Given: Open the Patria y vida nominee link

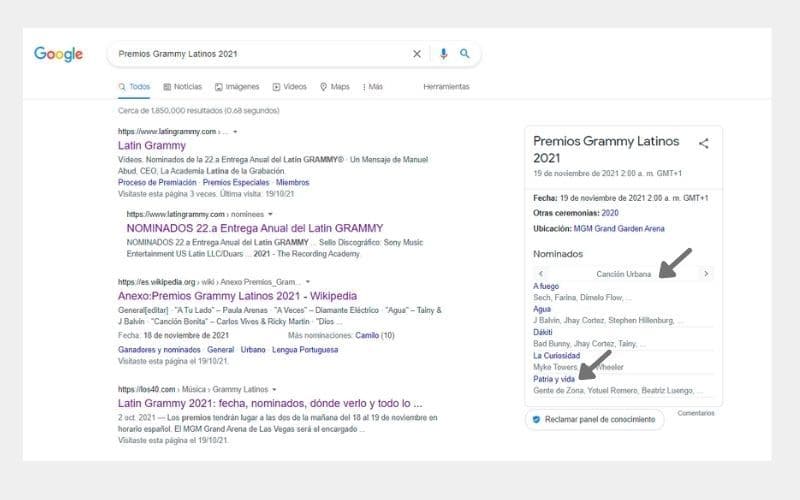Looking at the screenshot, I should [554, 379].
